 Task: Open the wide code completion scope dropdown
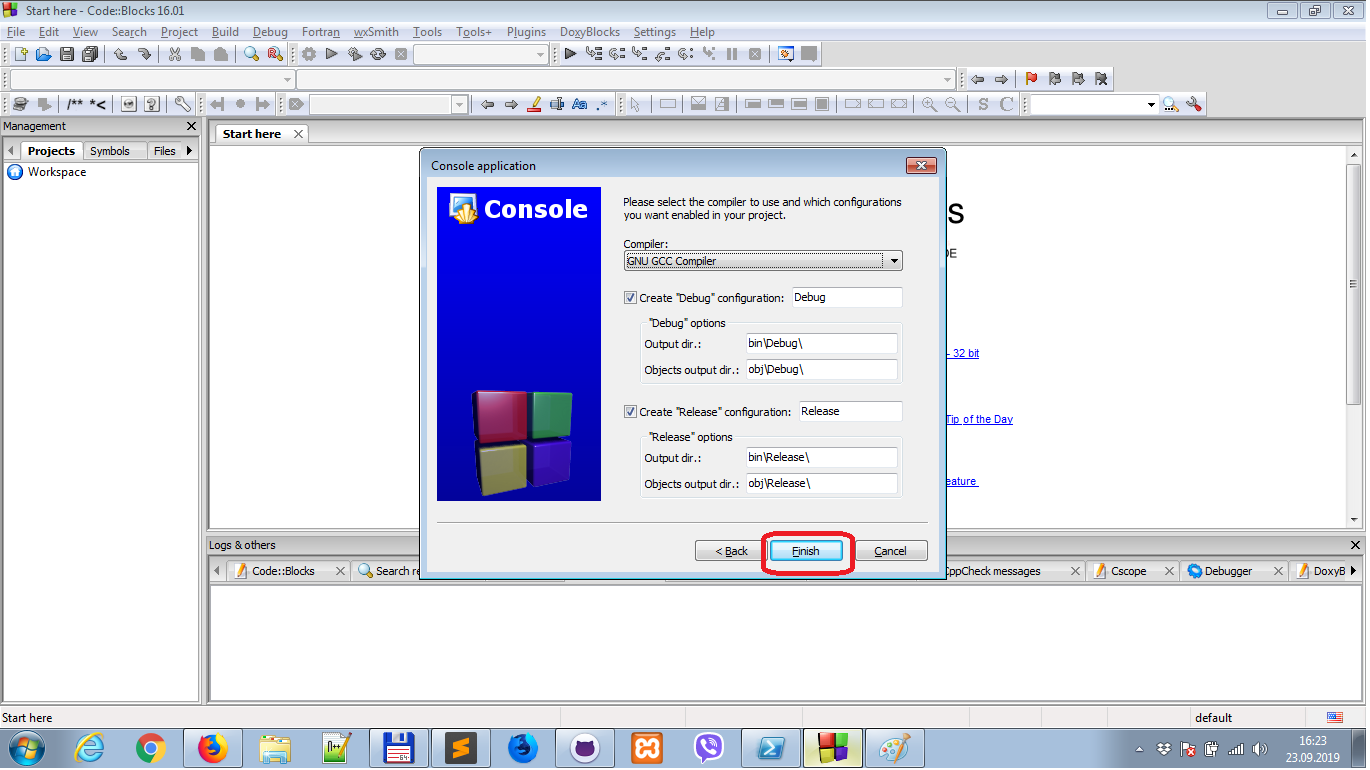948,79
